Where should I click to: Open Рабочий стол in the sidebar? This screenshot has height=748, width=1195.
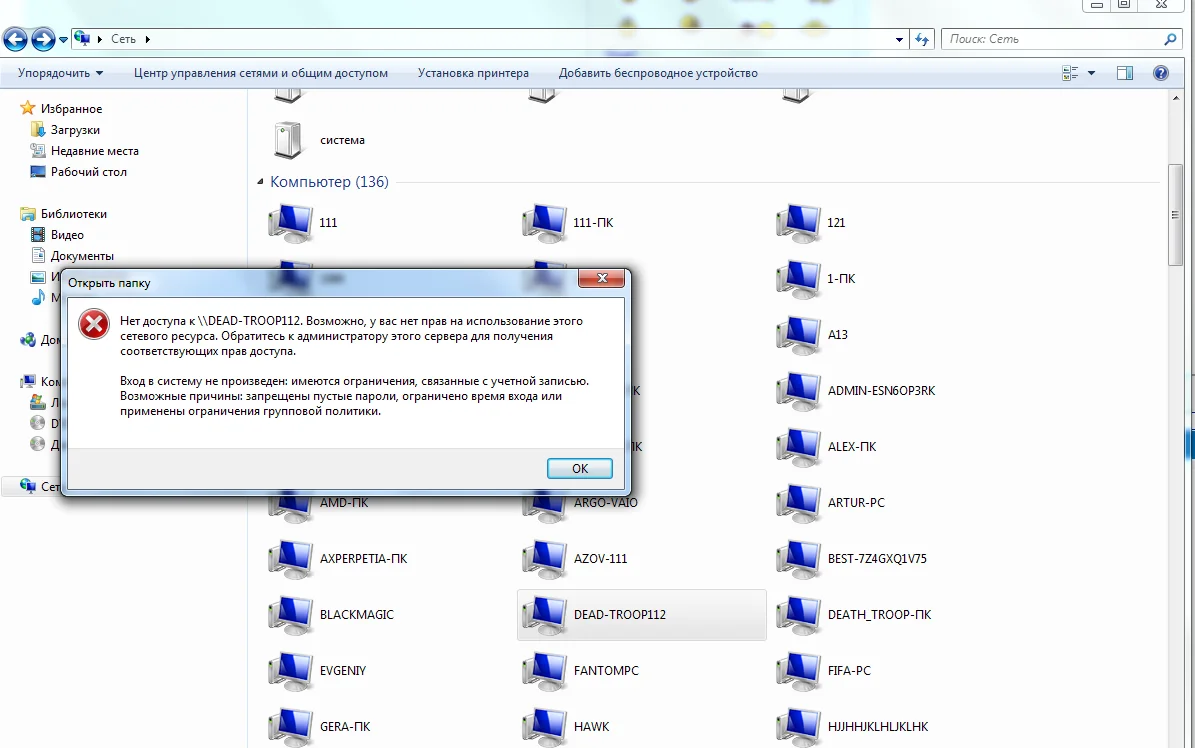point(78,172)
